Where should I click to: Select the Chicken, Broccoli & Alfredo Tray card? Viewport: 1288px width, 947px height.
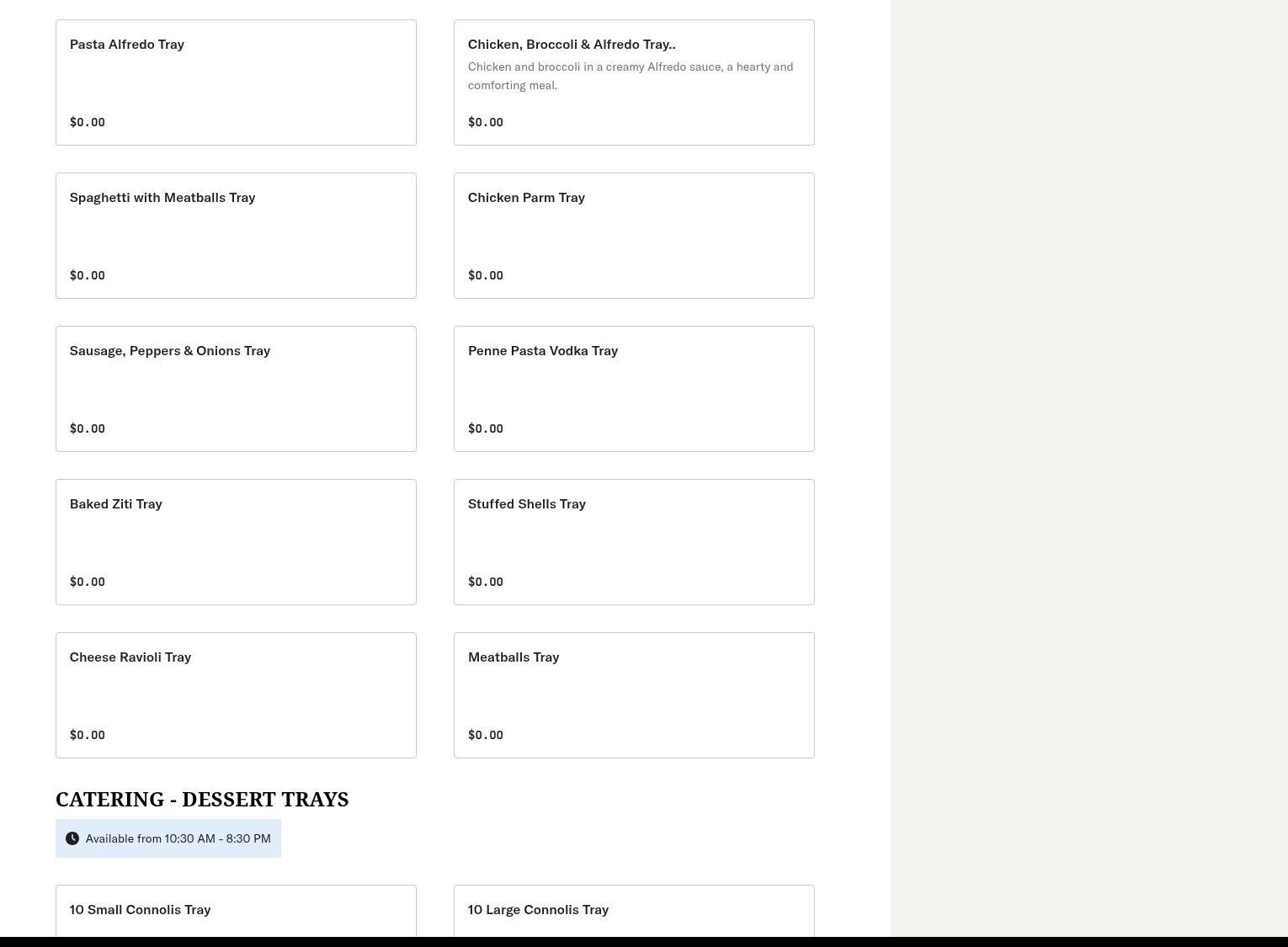point(634,82)
